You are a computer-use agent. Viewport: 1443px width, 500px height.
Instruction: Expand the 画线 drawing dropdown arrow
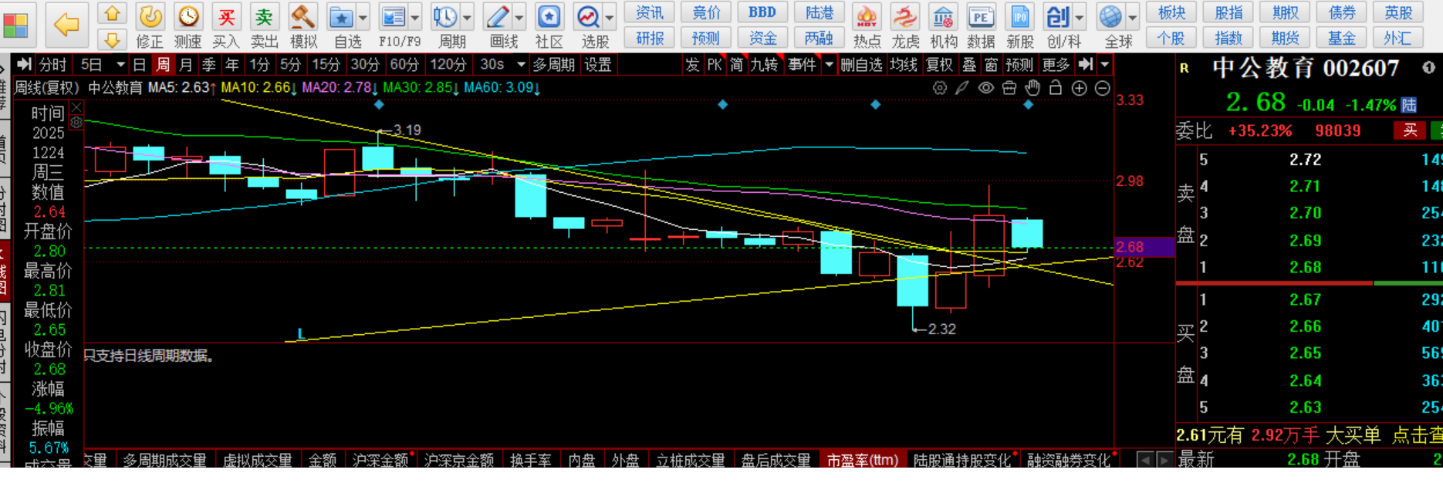pyautogui.click(x=519, y=17)
